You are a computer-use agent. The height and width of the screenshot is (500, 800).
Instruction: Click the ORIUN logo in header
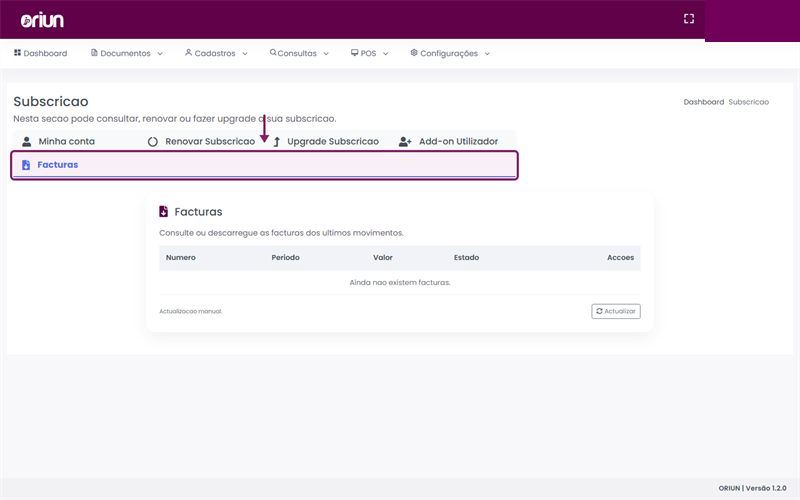42,20
